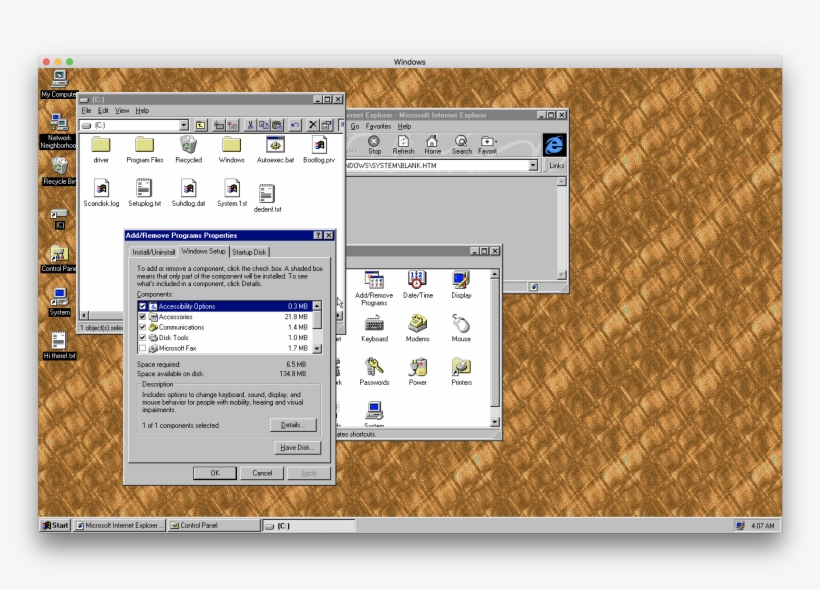
Task: Switch to the Install/Uninstall tab
Action: pyautogui.click(x=153, y=252)
